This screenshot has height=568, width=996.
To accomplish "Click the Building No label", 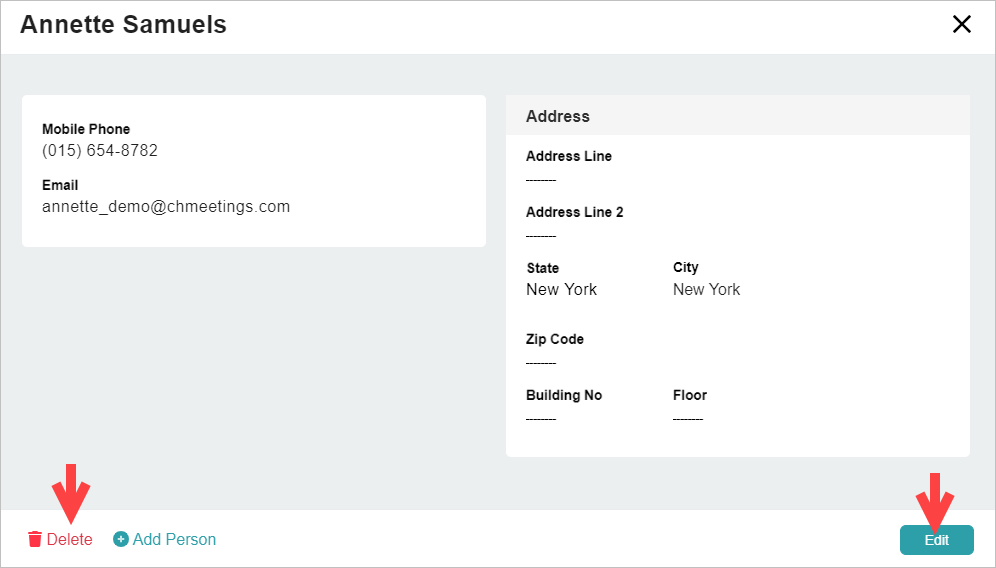I will click(564, 395).
